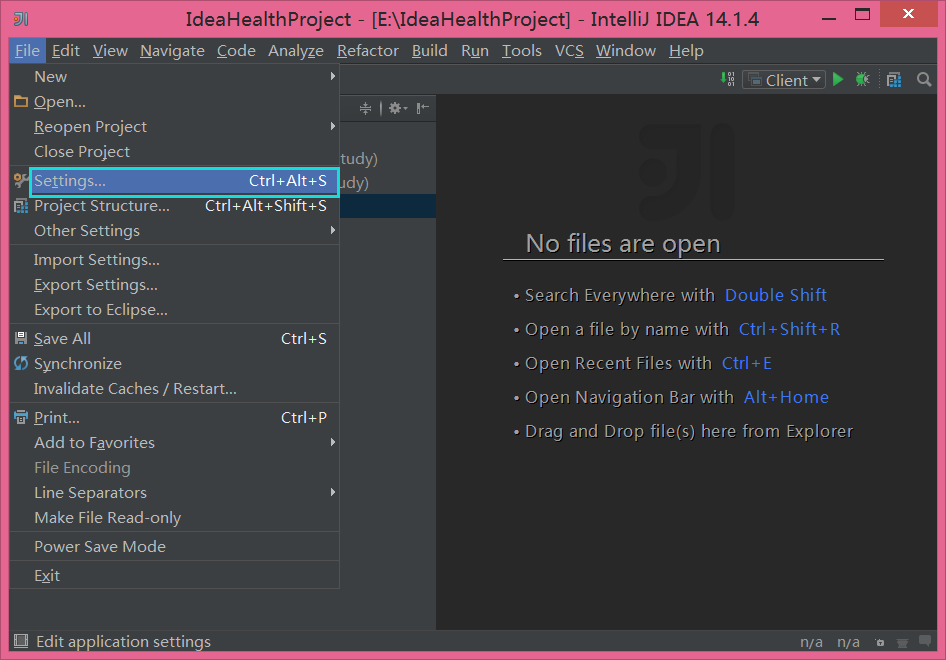Screen dimensions: 946x660
Task: Open the event log speech-bubble icon
Action: [926, 642]
